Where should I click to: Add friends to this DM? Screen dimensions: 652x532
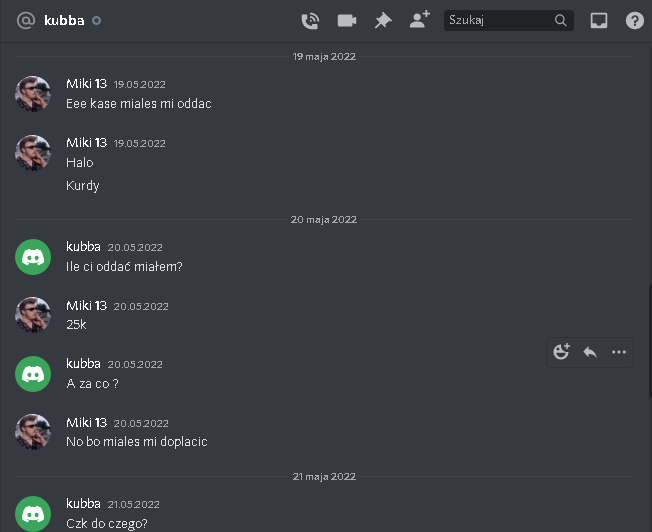[x=420, y=20]
